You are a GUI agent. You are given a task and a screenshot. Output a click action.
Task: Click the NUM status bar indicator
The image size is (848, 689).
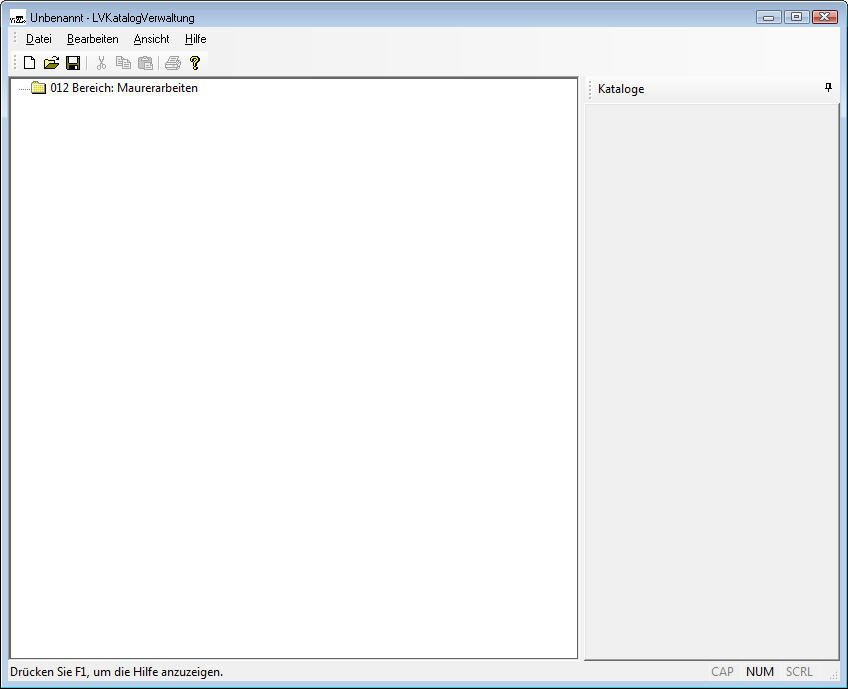point(760,672)
